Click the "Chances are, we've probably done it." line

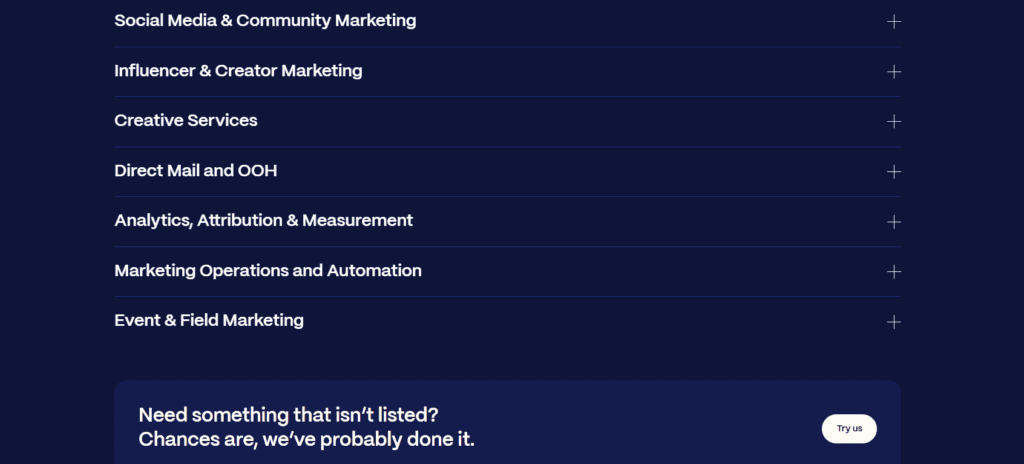(306, 439)
